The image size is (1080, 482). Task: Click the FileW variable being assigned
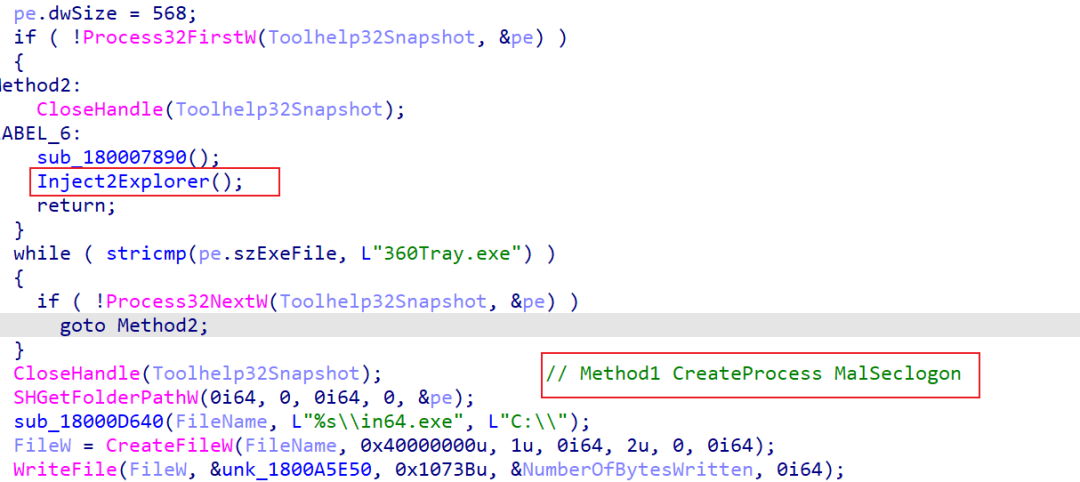[42, 446]
